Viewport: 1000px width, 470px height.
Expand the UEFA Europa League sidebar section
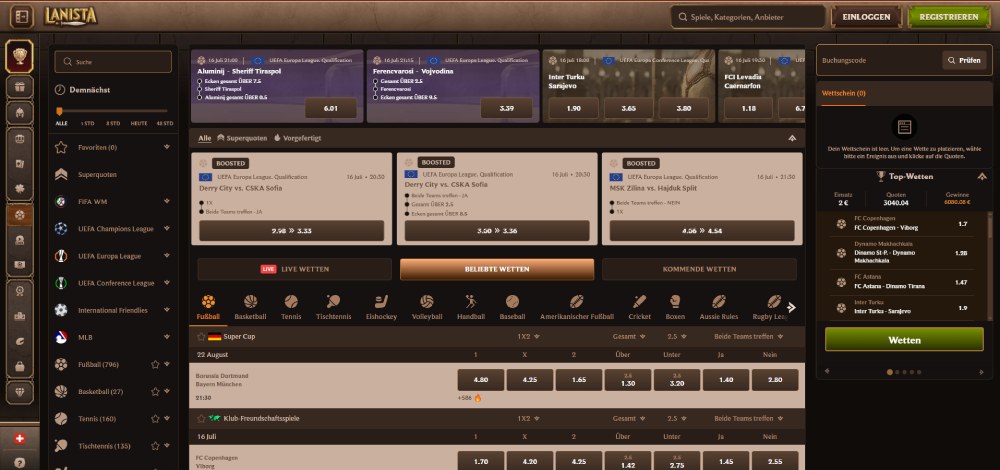coord(166,255)
